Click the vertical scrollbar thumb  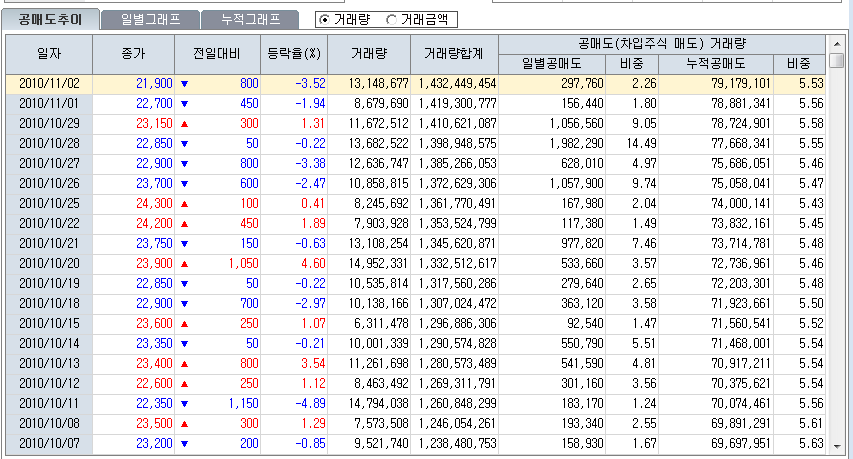(x=836, y=60)
